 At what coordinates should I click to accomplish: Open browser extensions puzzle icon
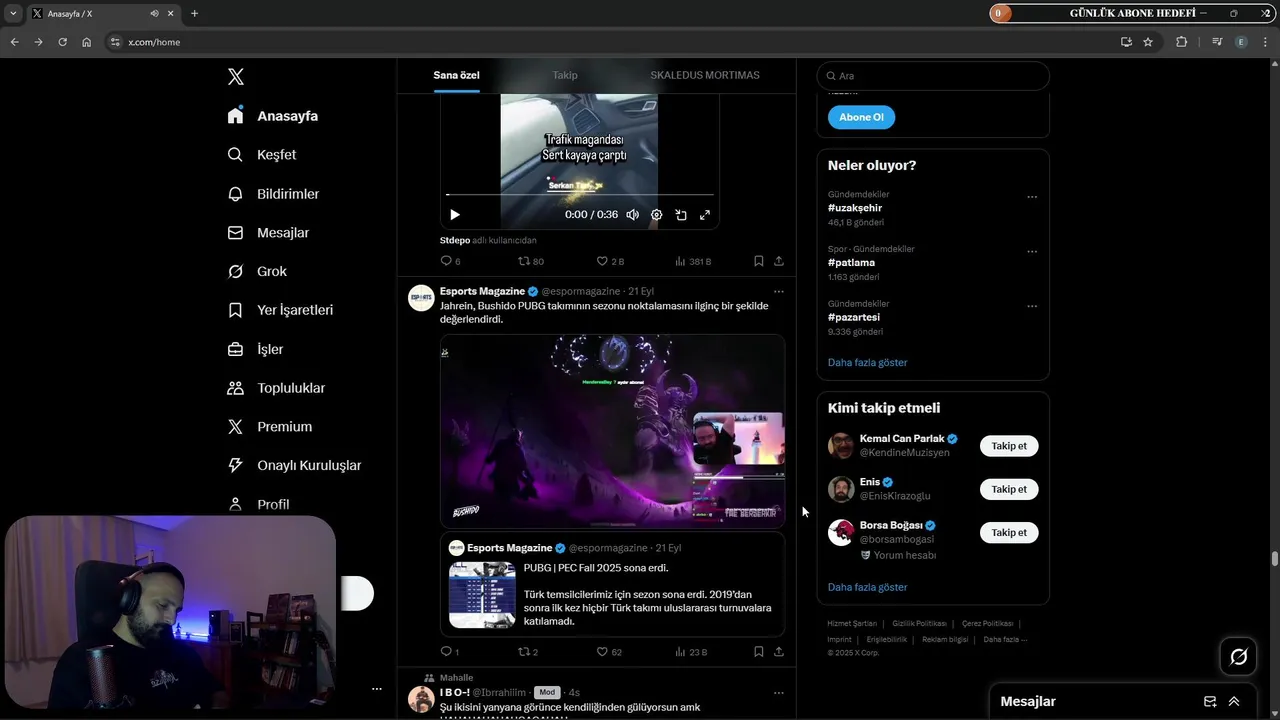(1182, 42)
